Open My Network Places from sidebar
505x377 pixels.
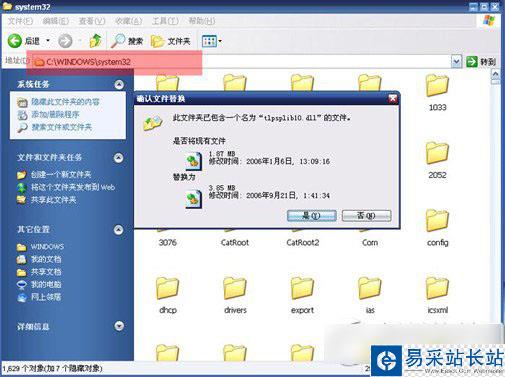point(39,297)
